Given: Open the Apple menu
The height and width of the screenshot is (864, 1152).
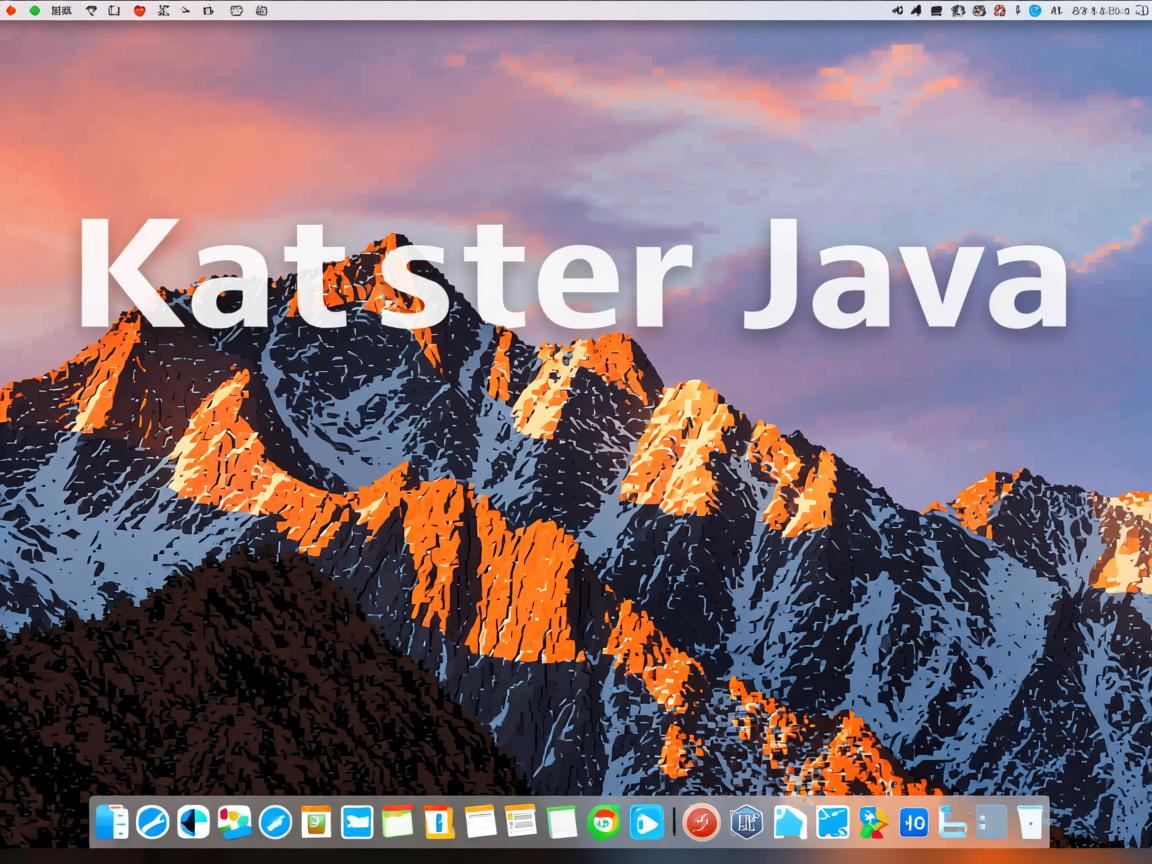Looking at the screenshot, I should pos(10,11).
